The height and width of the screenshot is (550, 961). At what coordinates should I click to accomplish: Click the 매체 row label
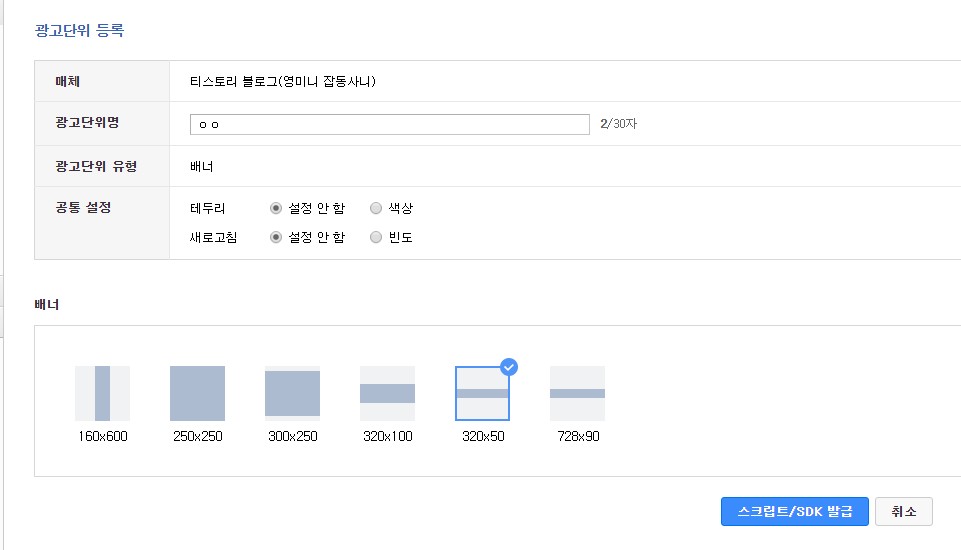click(x=67, y=81)
